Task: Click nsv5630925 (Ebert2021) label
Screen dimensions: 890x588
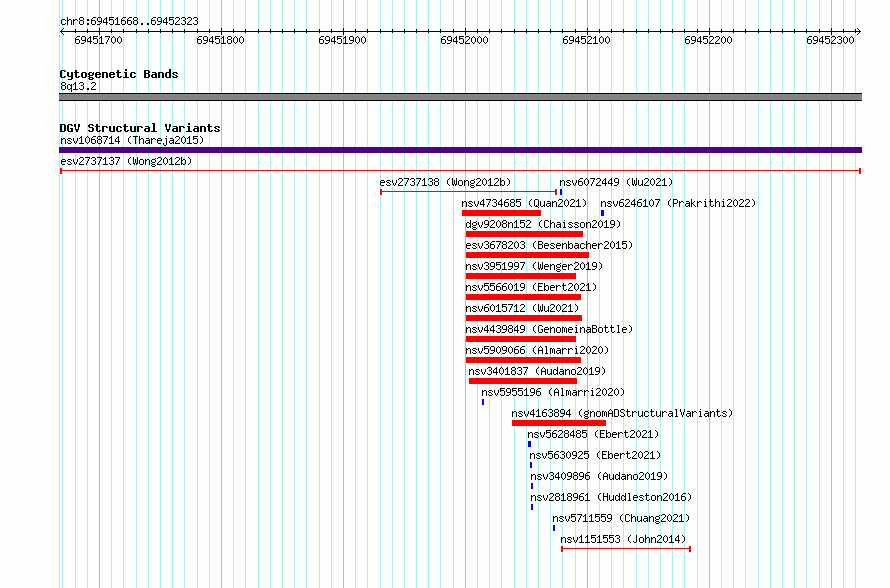Action: [595, 455]
